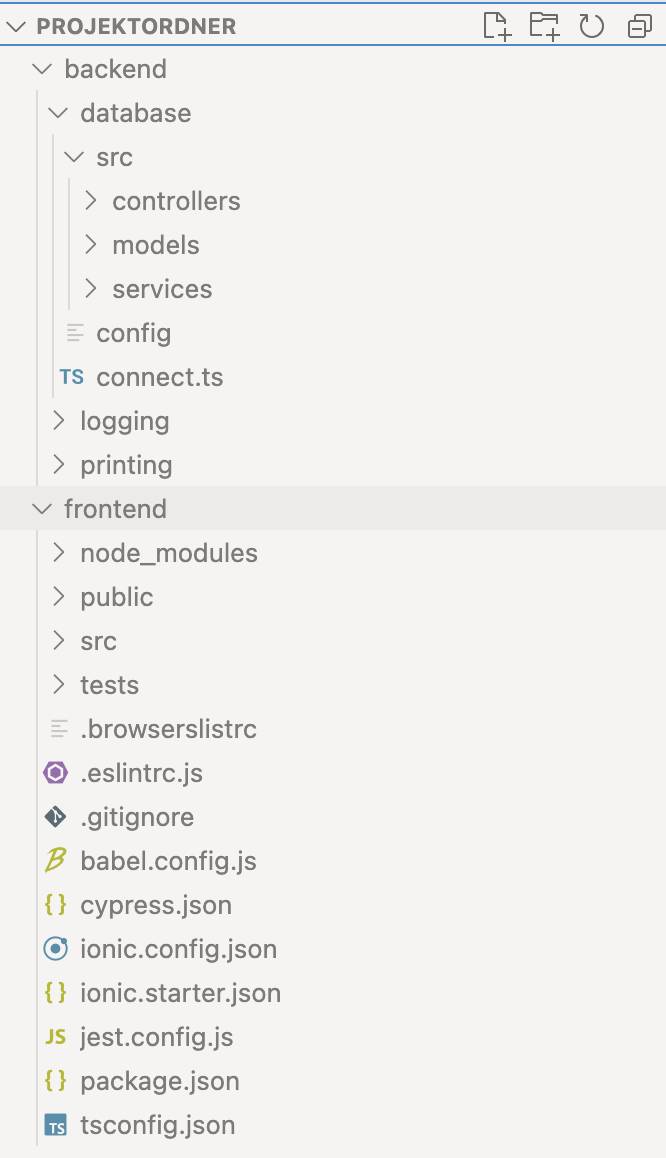Click the Babel icon beside babel.config.js
666x1158 pixels.
[55, 860]
